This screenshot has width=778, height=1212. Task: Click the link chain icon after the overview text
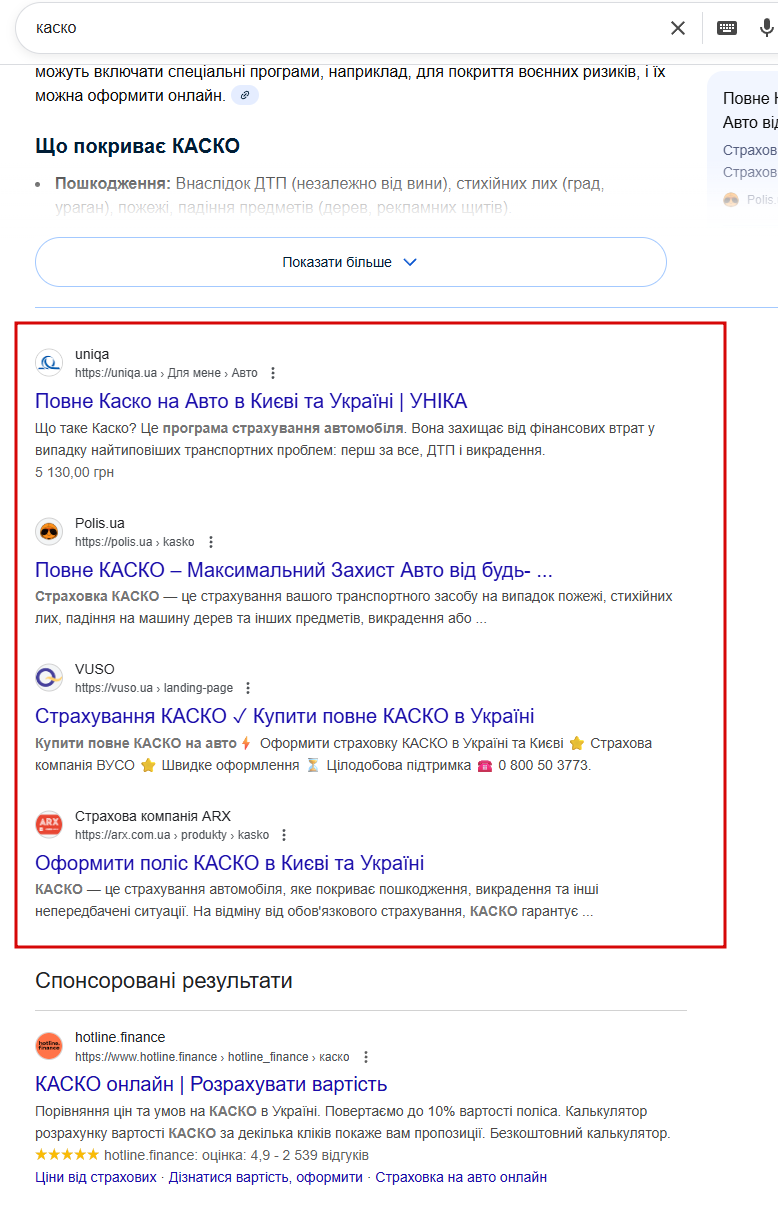pyautogui.click(x=245, y=95)
